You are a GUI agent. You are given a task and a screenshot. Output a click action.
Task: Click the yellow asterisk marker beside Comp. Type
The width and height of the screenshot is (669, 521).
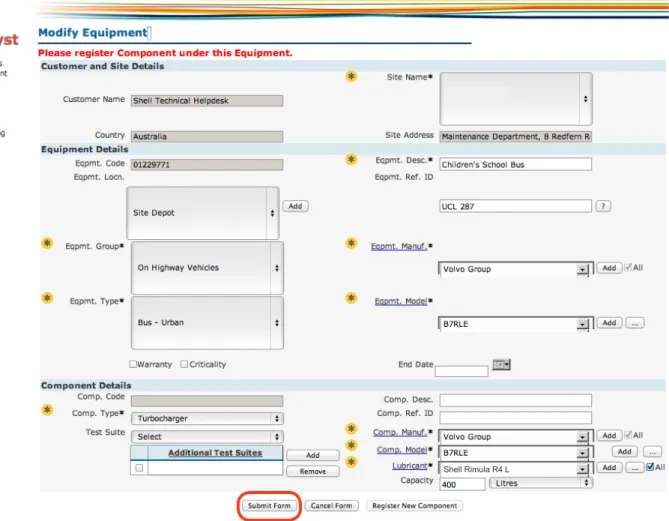[47, 410]
